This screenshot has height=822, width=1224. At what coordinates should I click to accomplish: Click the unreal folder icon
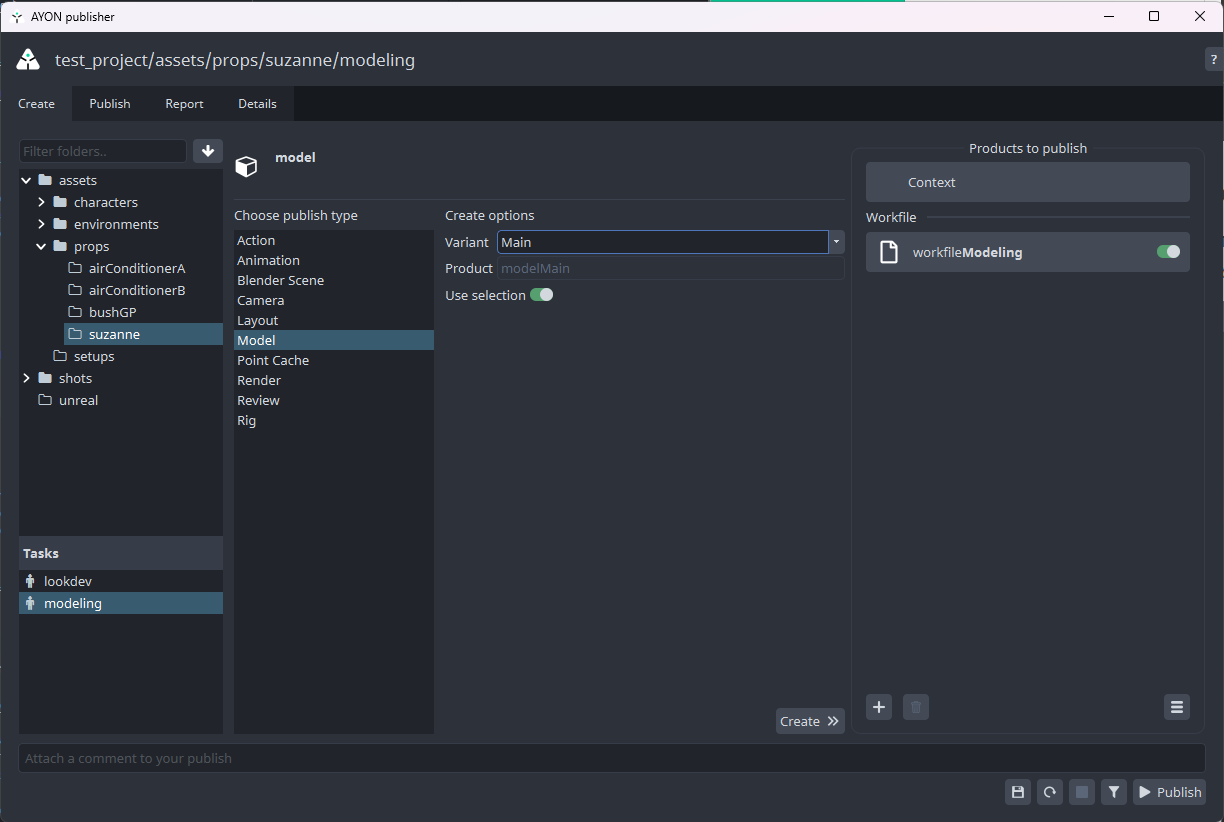coord(45,400)
